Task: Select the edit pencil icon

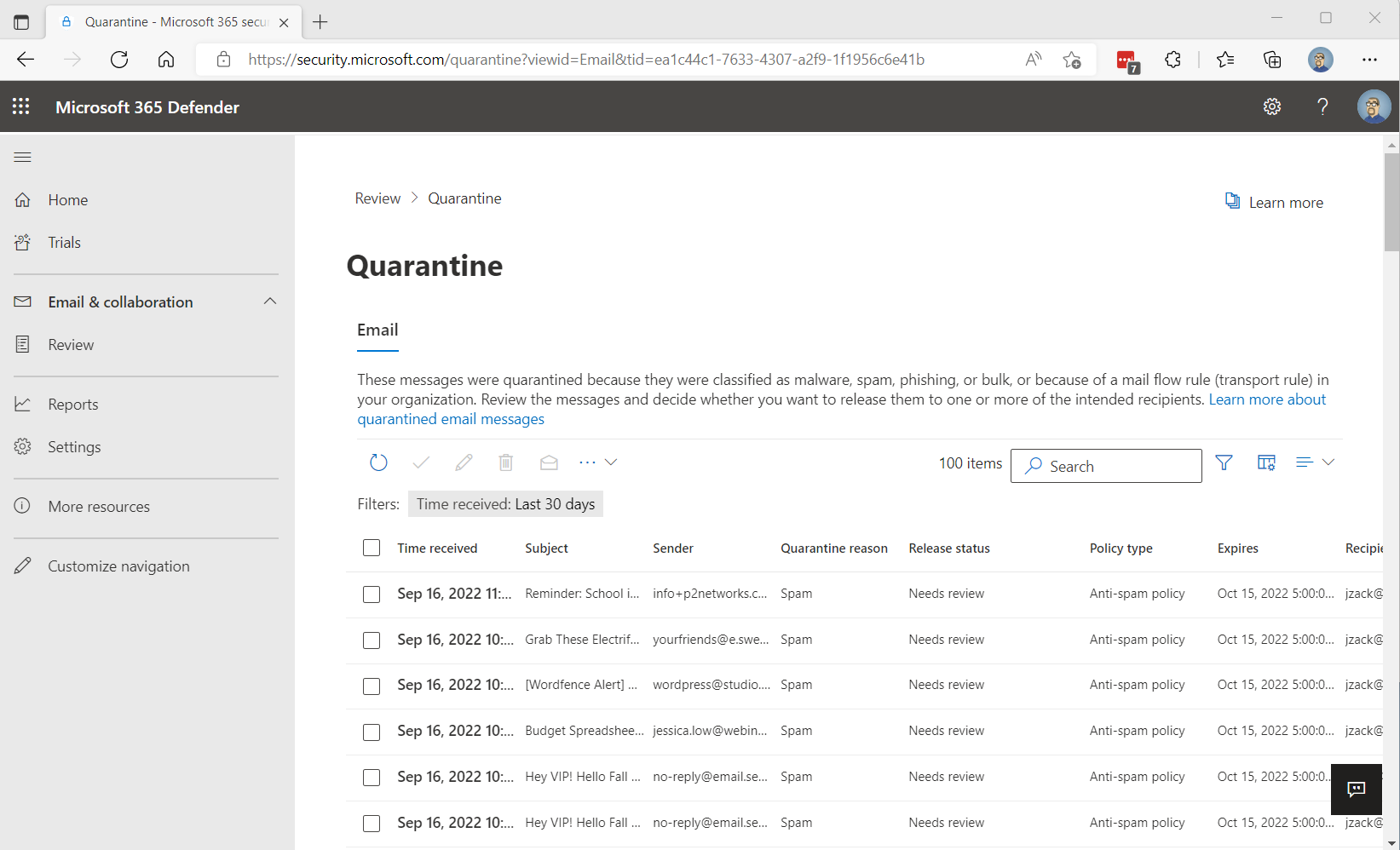Action: (464, 462)
